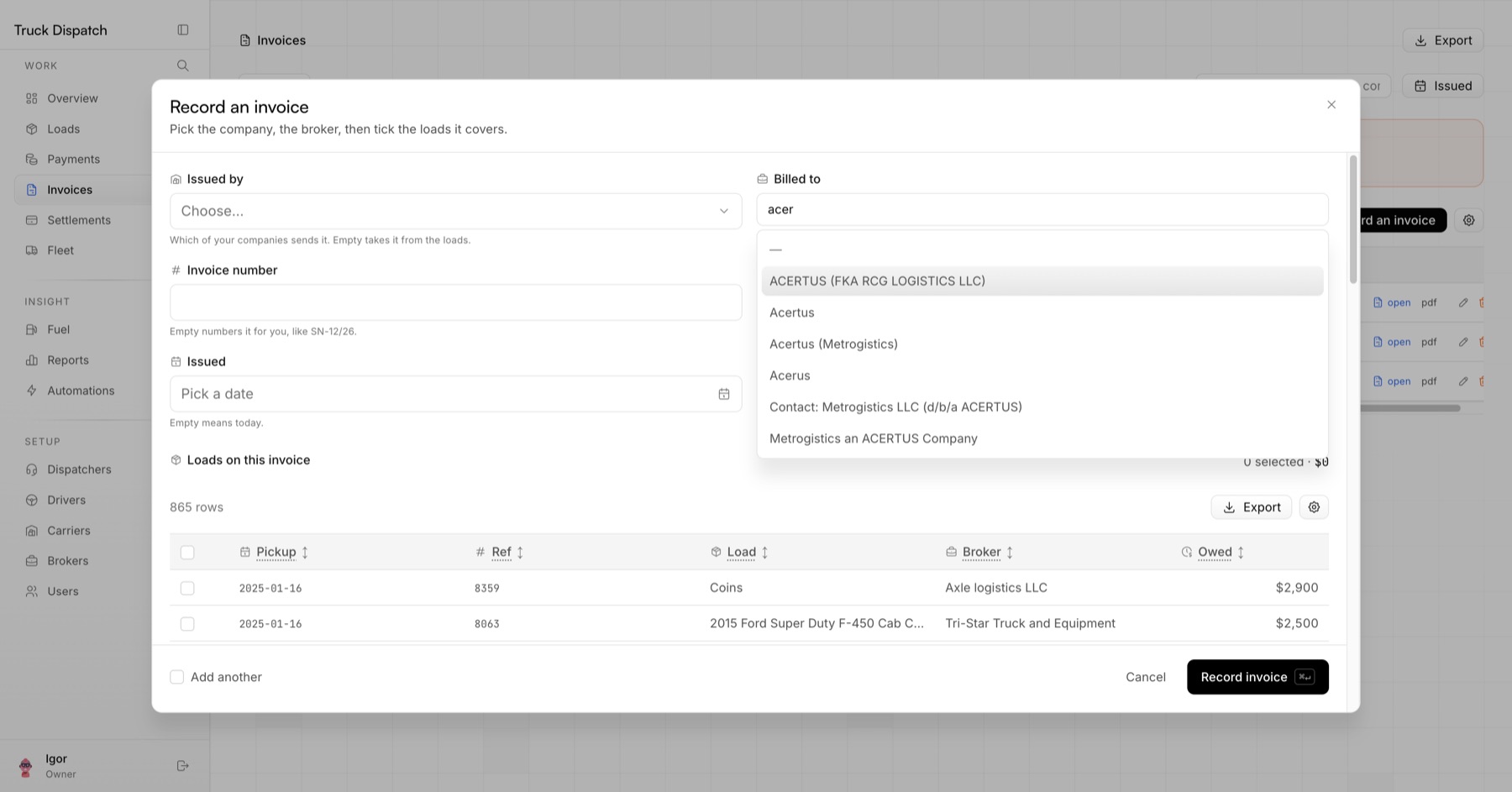This screenshot has width=1512, height=792.
Task: Open the sidebar search icon
Action: pyautogui.click(x=183, y=66)
